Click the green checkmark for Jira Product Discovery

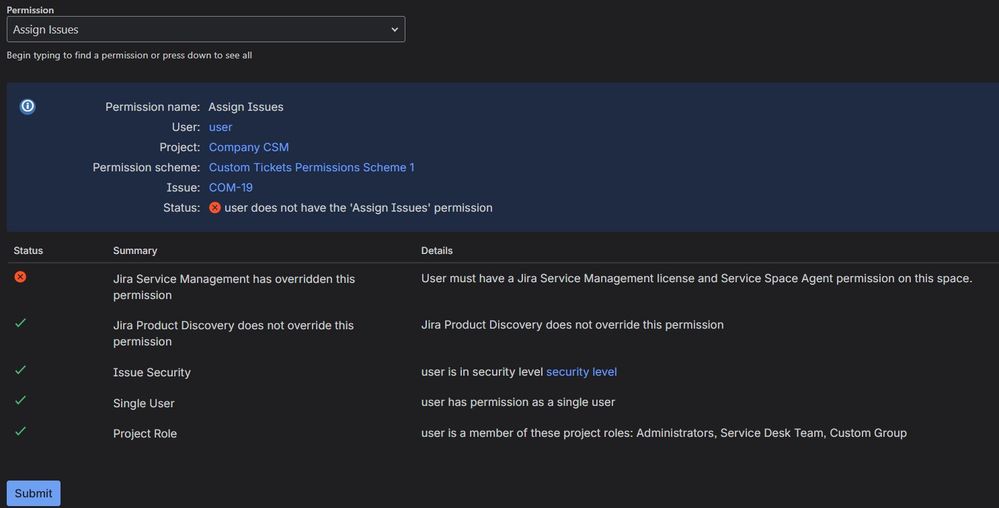tap(20, 323)
